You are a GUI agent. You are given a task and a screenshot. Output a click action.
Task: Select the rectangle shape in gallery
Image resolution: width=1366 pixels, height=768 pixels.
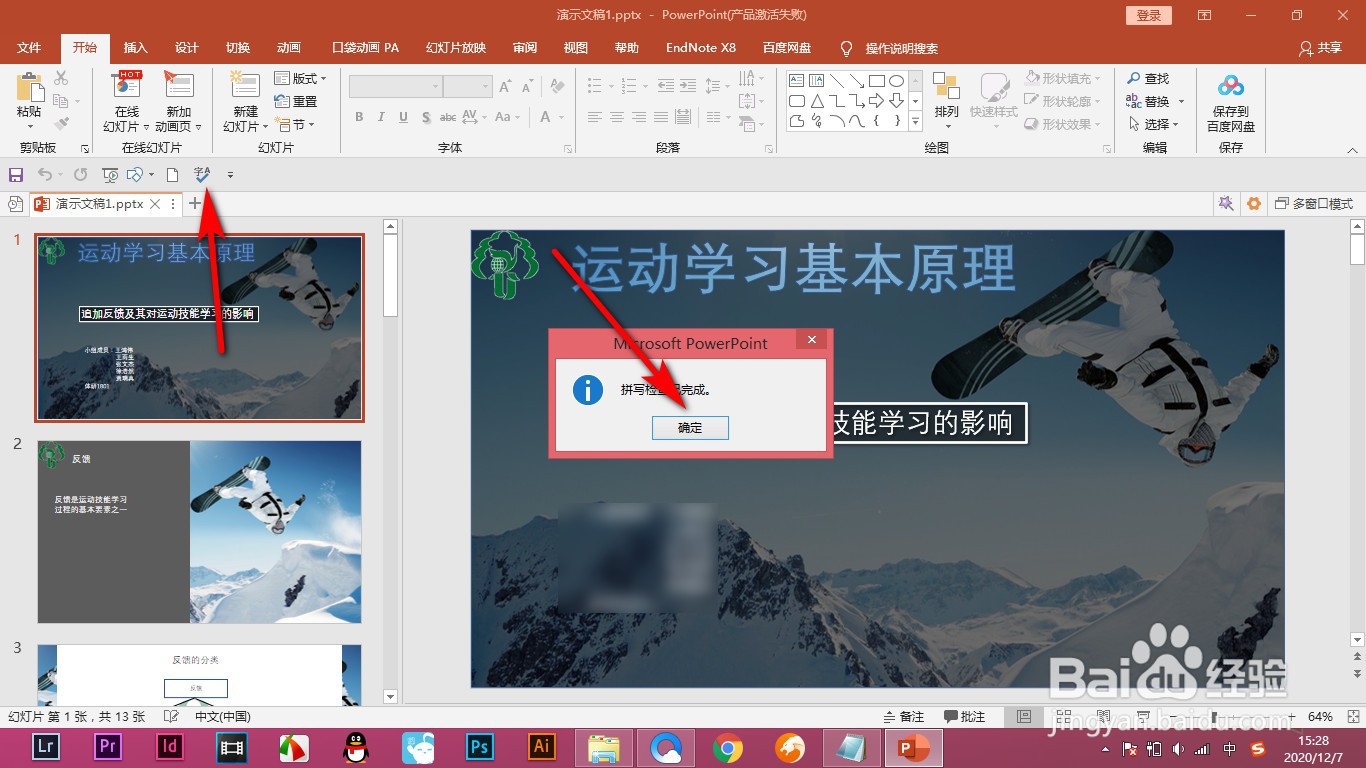click(876, 81)
